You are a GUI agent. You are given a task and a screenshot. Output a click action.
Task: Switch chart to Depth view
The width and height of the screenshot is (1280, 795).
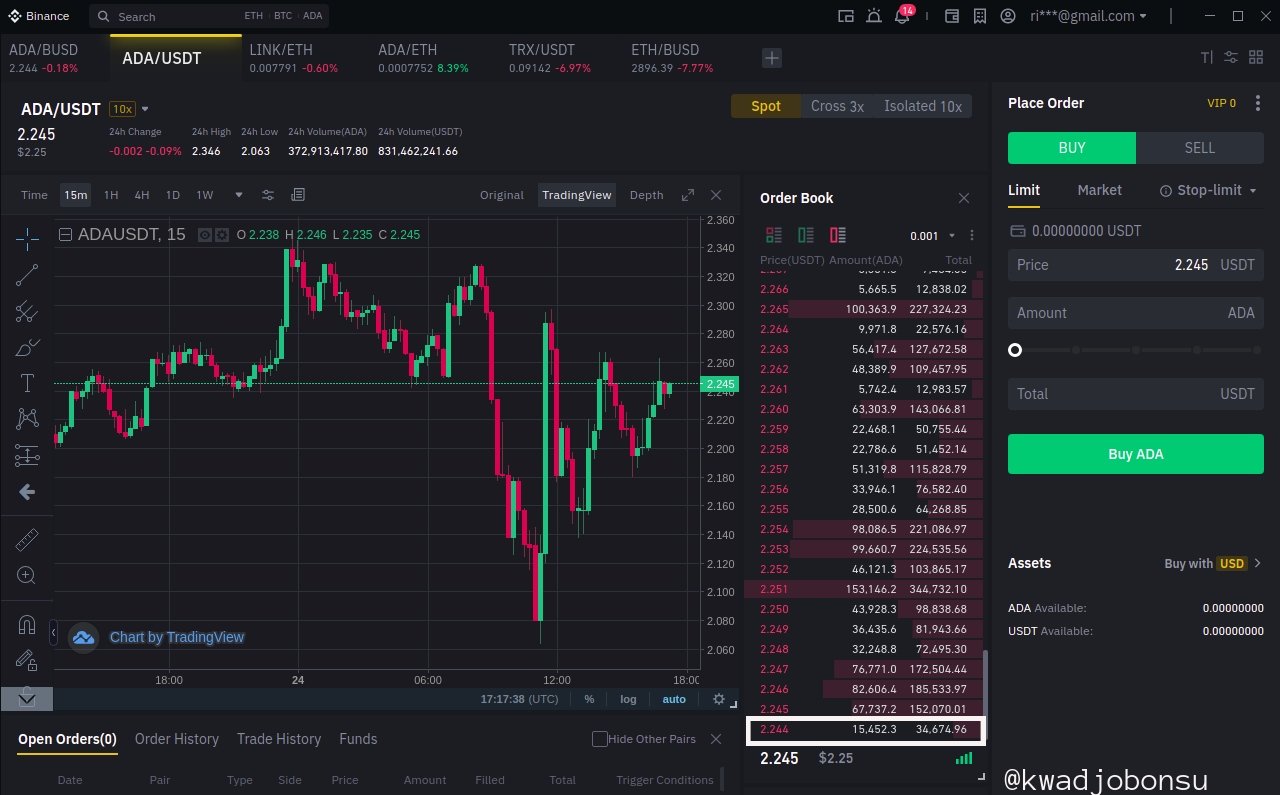tap(646, 195)
